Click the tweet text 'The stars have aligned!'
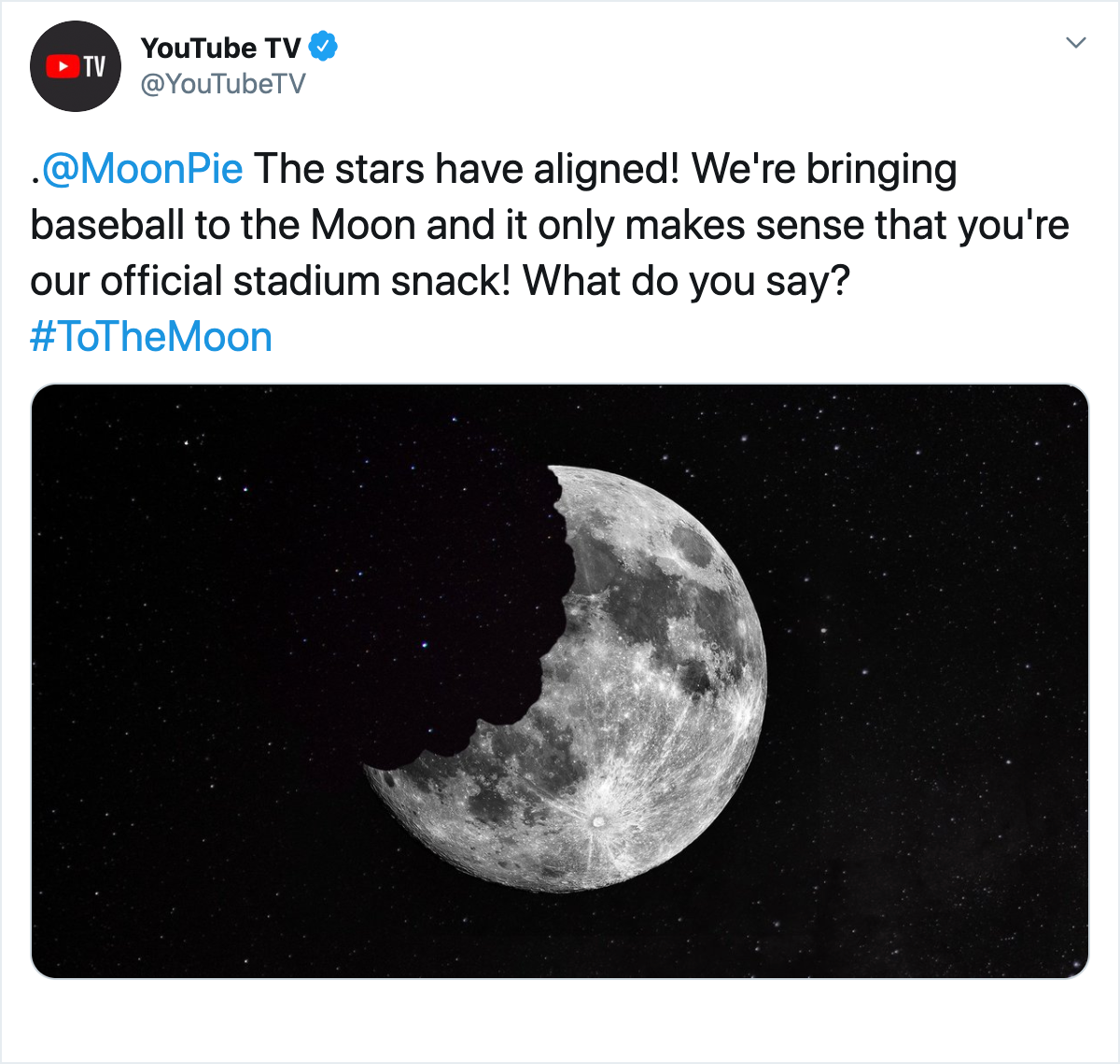The image size is (1120, 1064). click(467, 169)
